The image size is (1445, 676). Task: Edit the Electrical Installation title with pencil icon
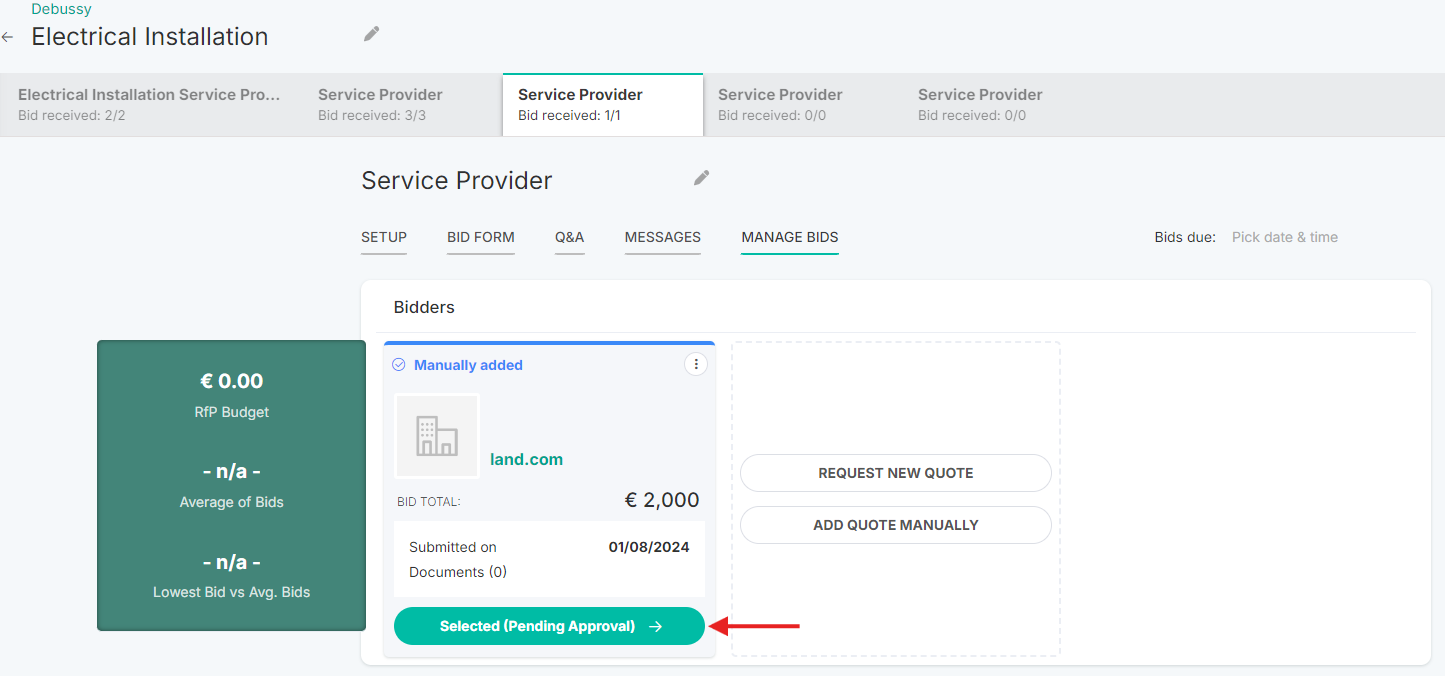pyautogui.click(x=371, y=34)
